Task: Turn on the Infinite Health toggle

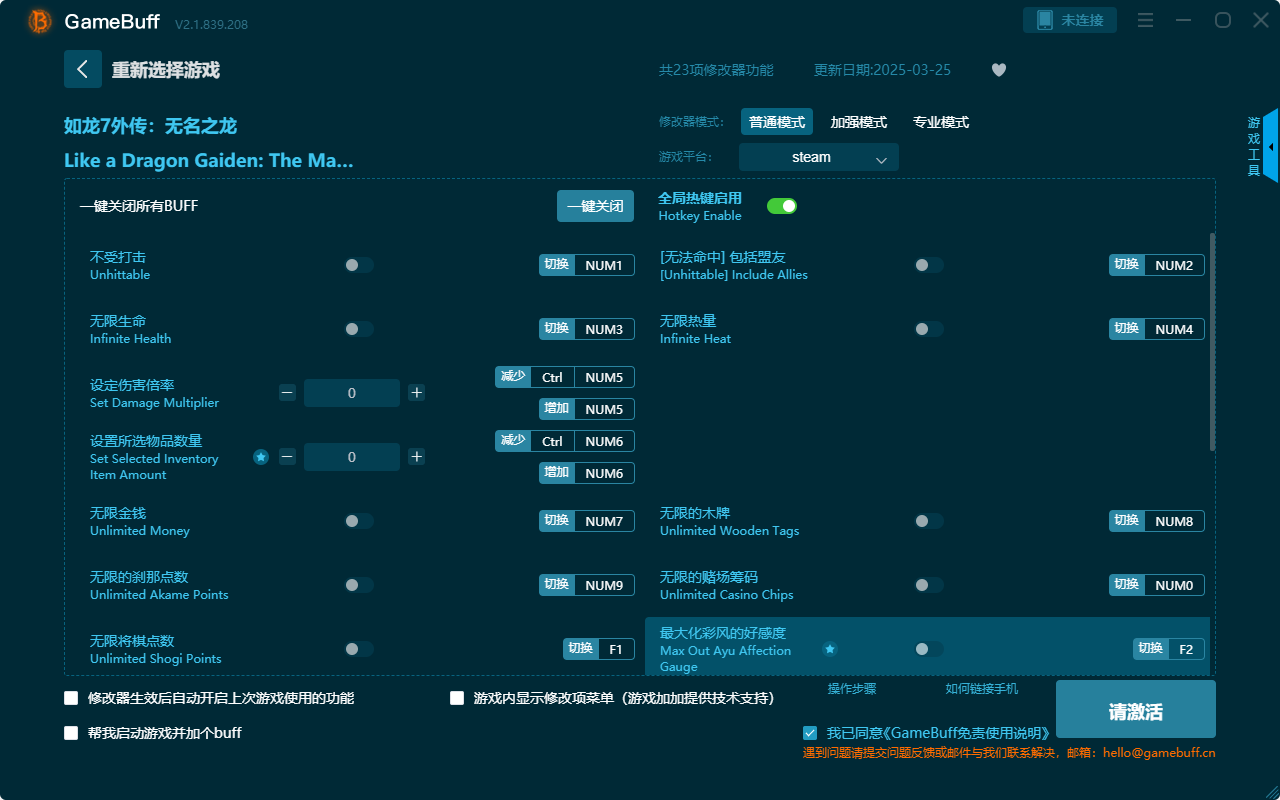Action: point(359,328)
